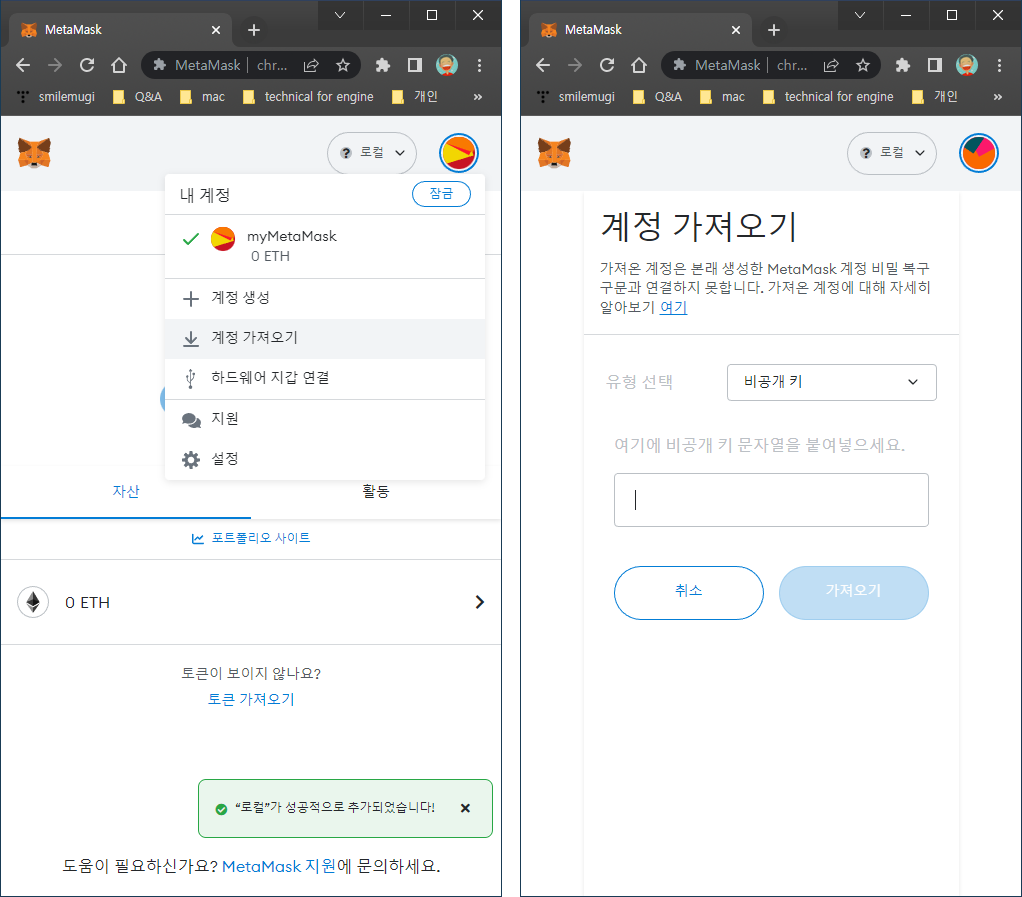Reload page in right browser window

point(607,65)
